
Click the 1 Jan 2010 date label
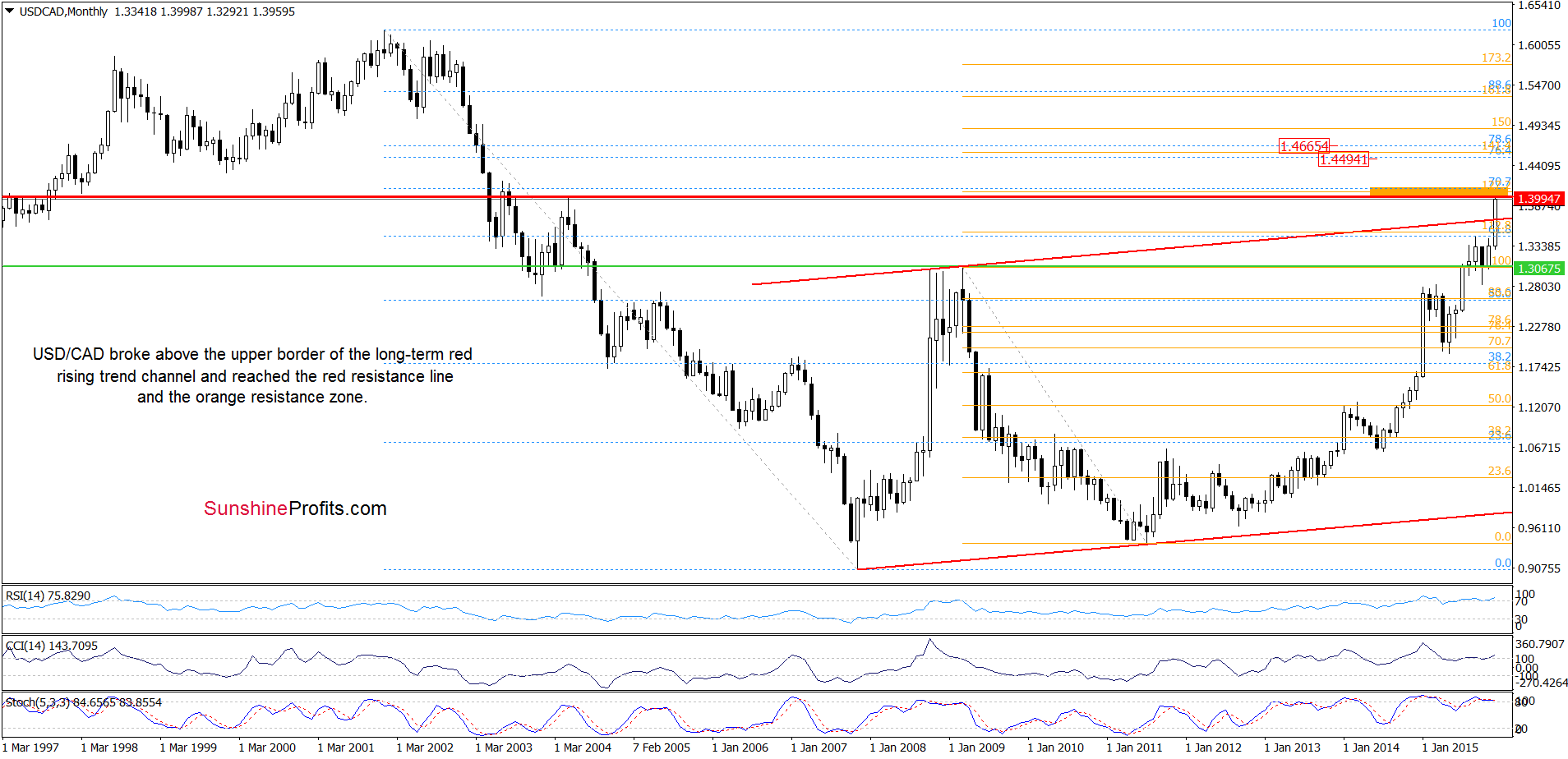[1055, 747]
